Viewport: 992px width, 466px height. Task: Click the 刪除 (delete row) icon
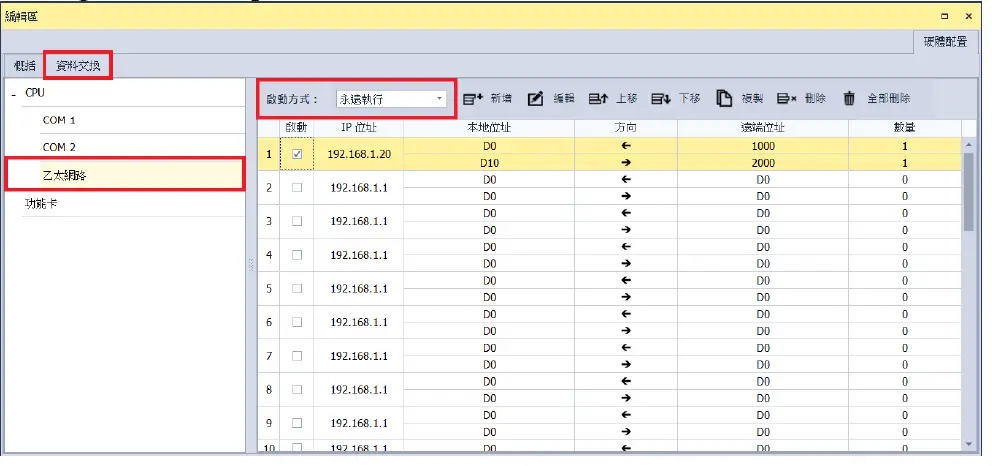tap(787, 99)
